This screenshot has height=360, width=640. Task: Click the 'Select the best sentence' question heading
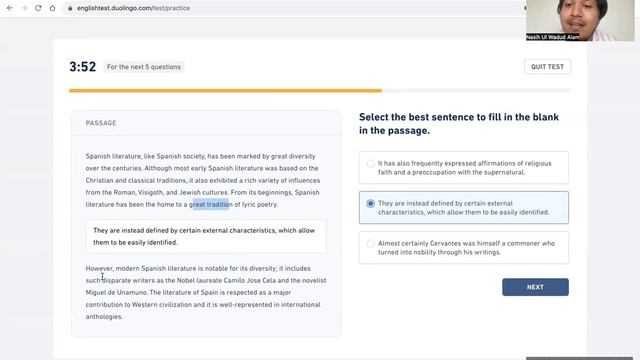point(459,124)
